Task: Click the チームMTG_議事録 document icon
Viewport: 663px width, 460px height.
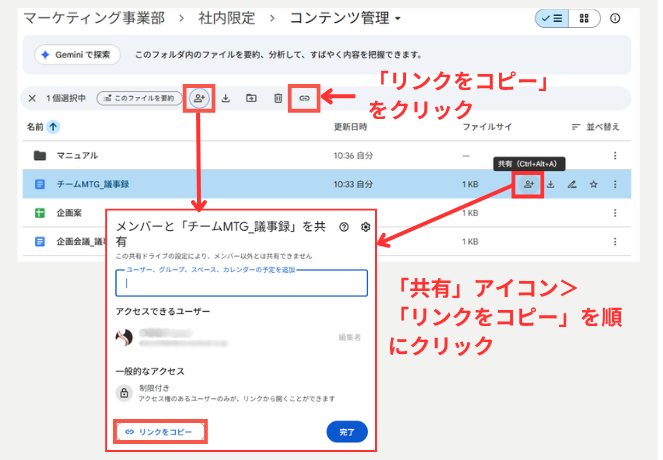Action: 40,184
